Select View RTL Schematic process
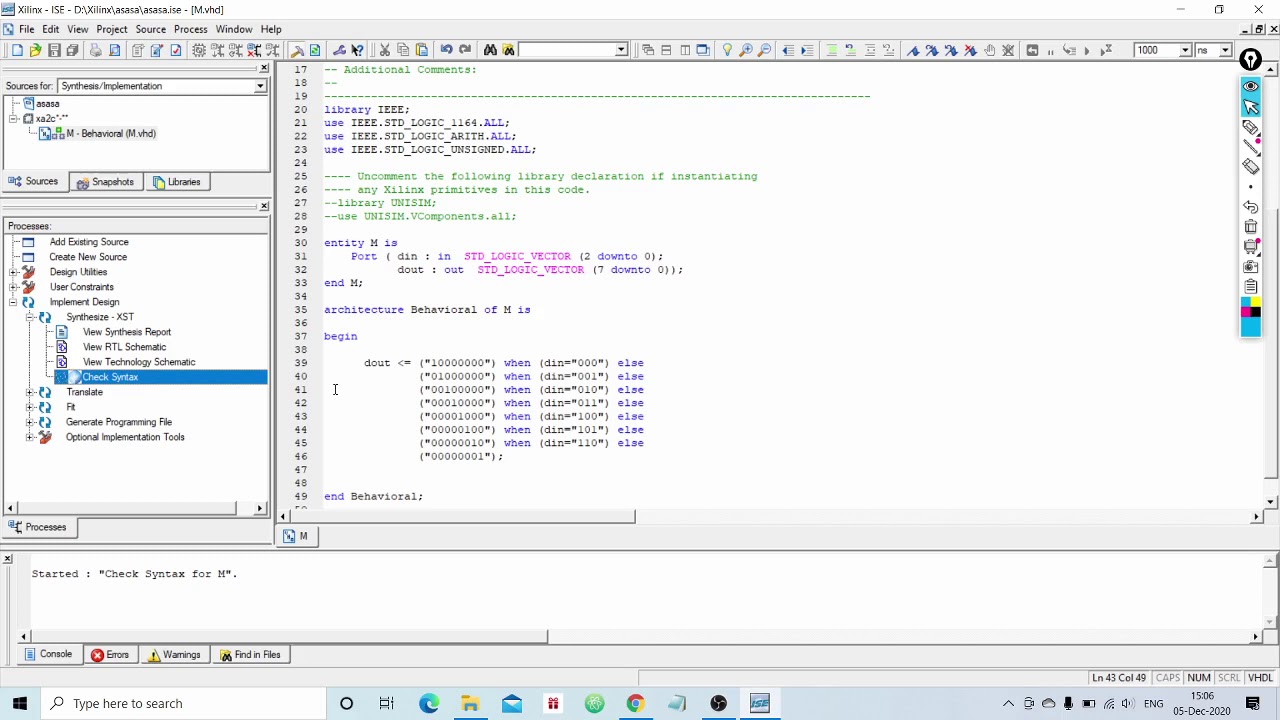The width and height of the screenshot is (1280, 720). tap(124, 347)
